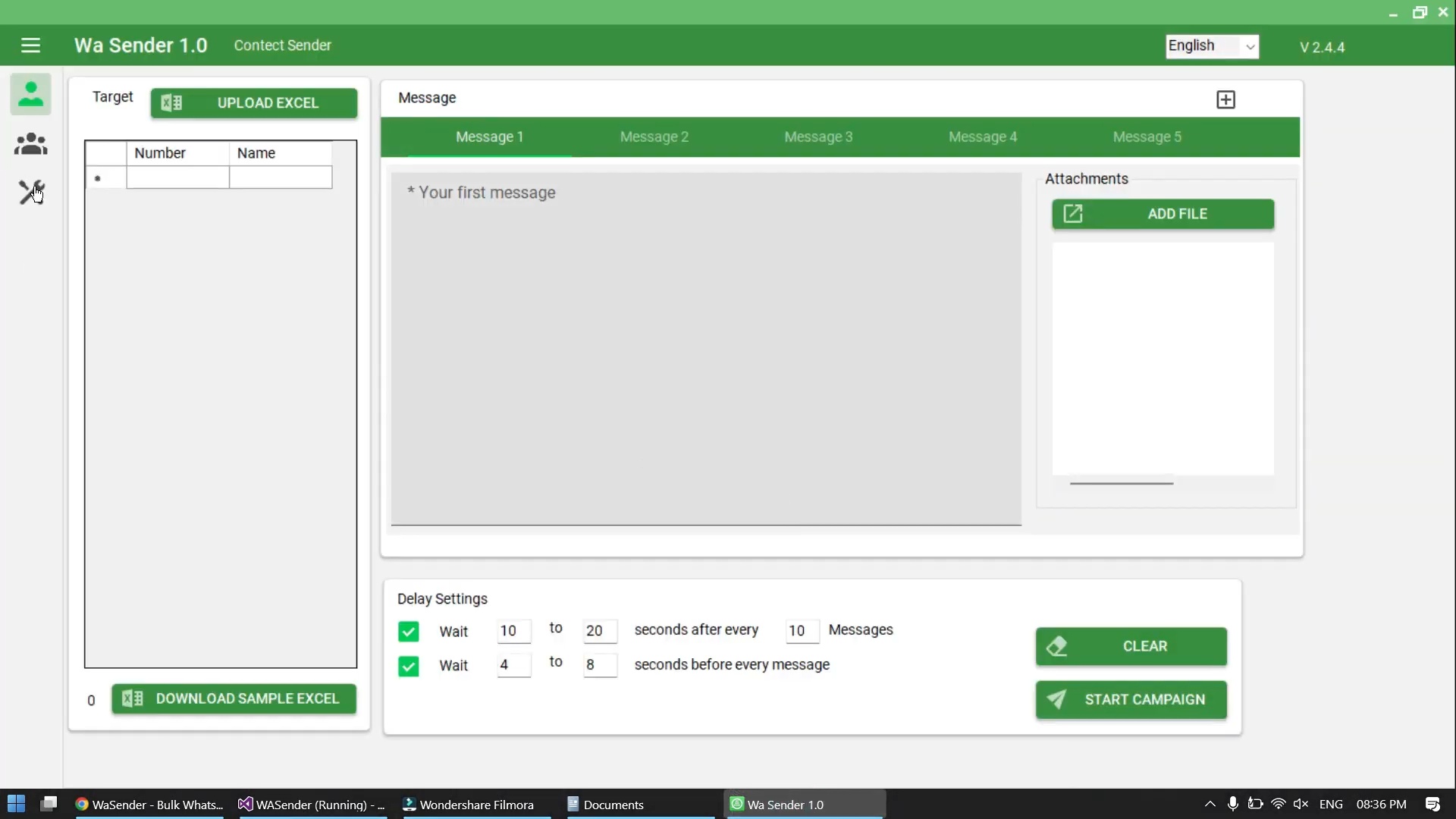Click the batch wait minimum field showing 10
This screenshot has height=819, width=1456.
point(513,631)
